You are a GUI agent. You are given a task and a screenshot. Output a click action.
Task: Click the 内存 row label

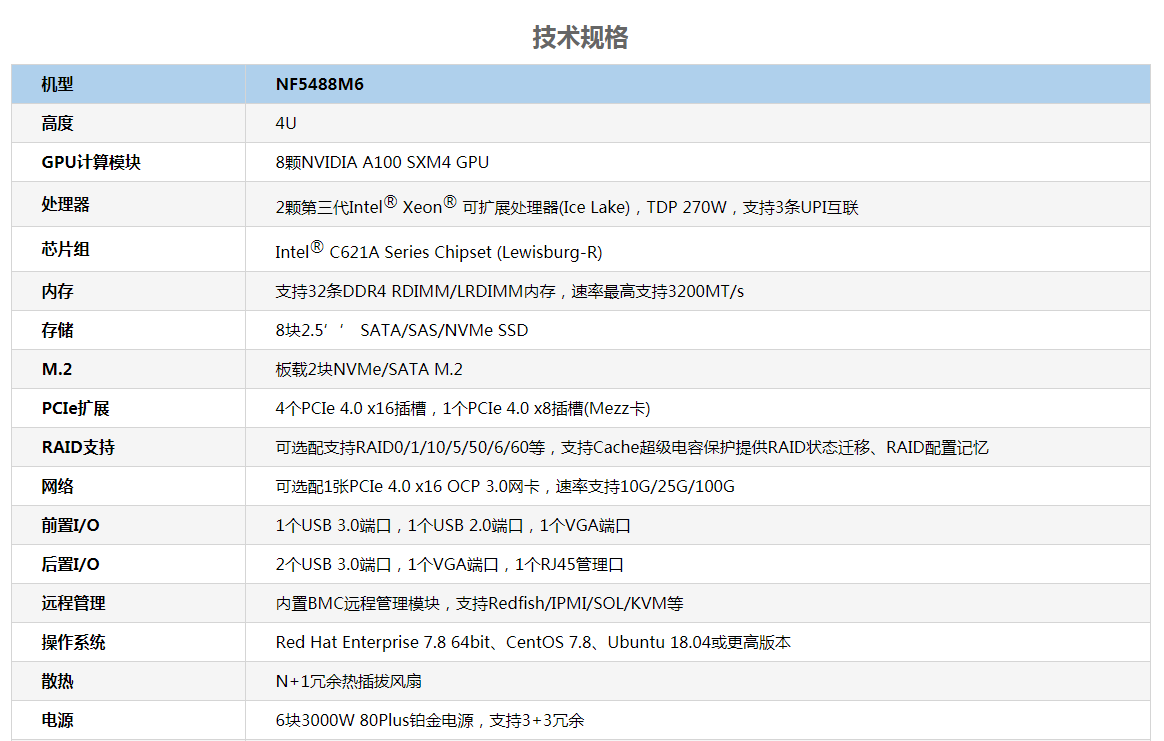tap(57, 292)
